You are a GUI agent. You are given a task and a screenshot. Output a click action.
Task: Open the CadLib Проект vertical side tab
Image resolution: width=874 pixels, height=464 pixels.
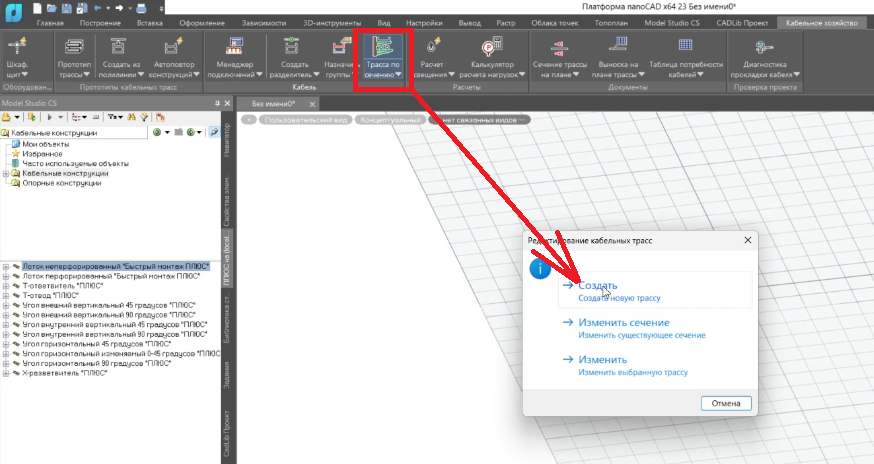pyautogui.click(x=227, y=433)
